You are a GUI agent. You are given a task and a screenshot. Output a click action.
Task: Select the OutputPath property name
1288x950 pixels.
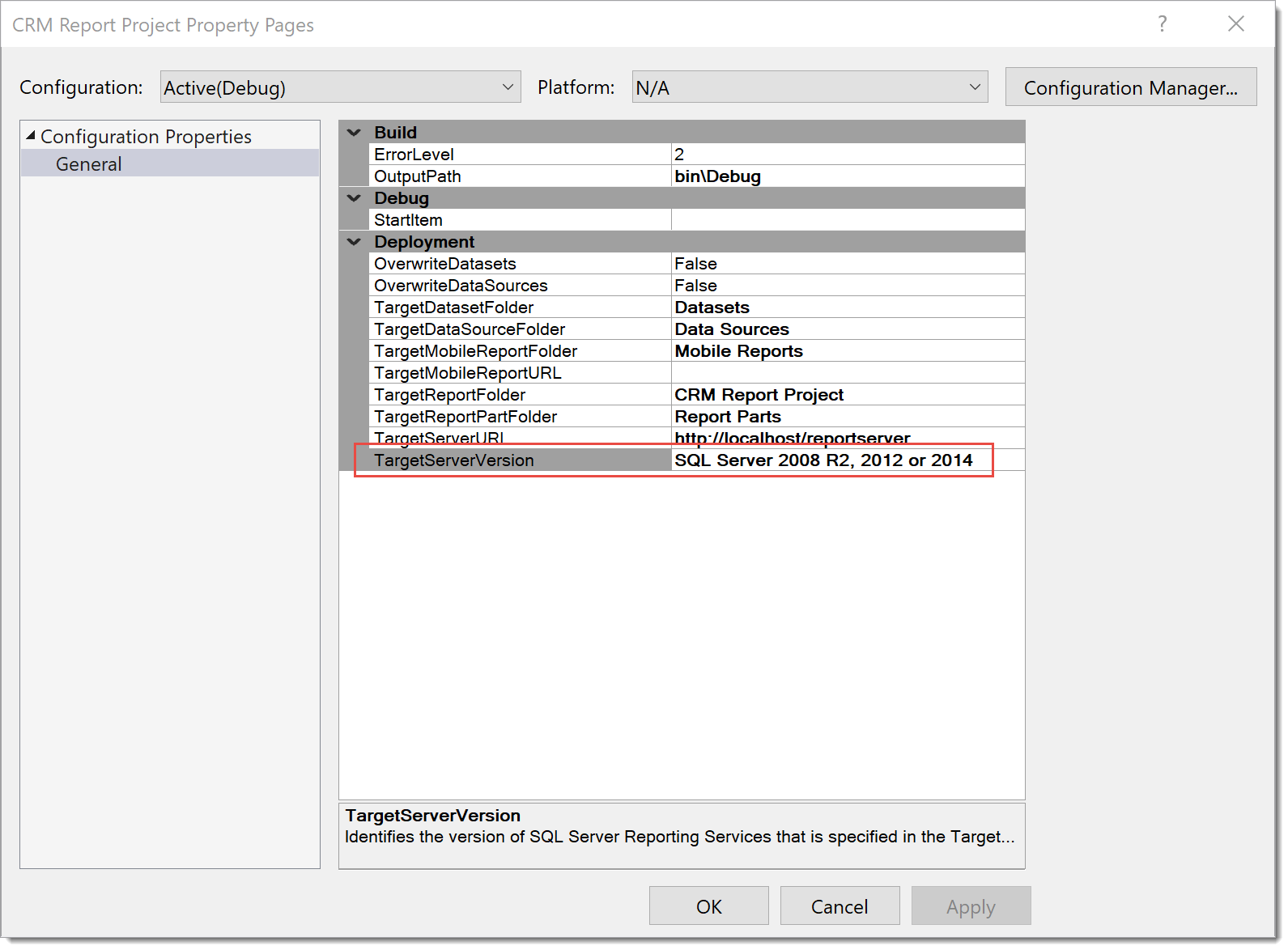(x=521, y=176)
